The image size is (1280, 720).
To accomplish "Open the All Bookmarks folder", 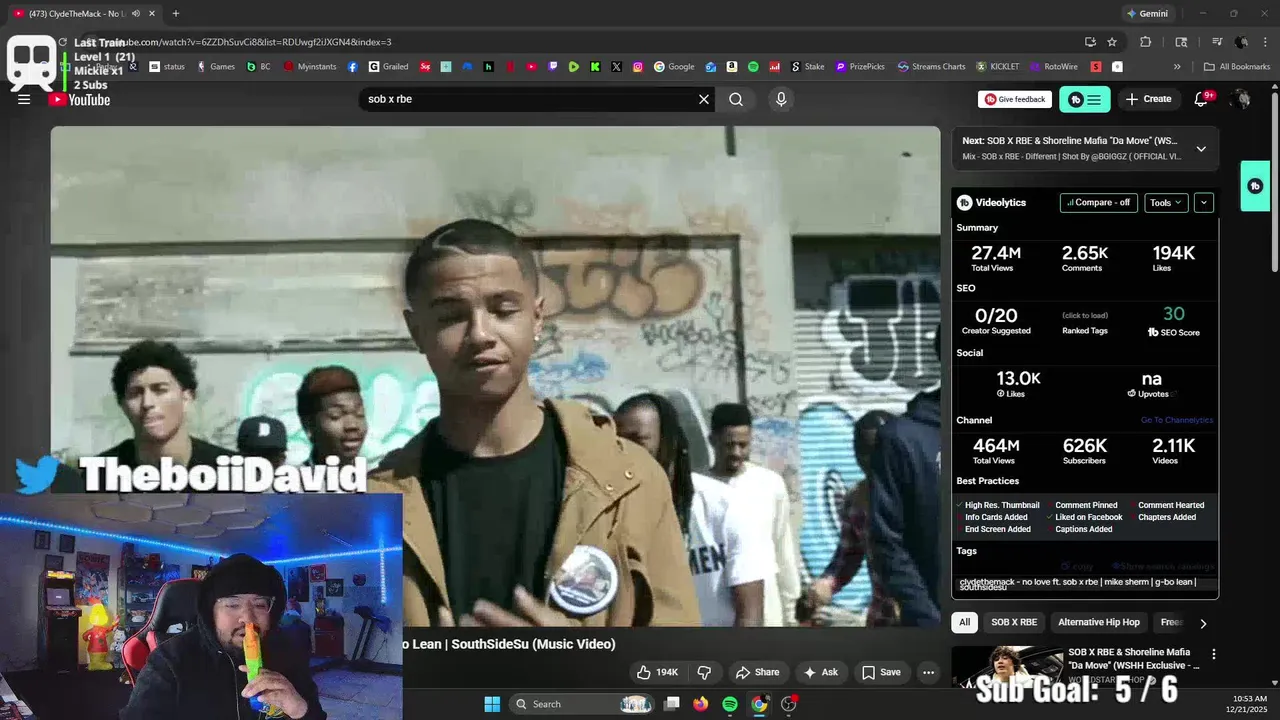I will click(1237, 66).
